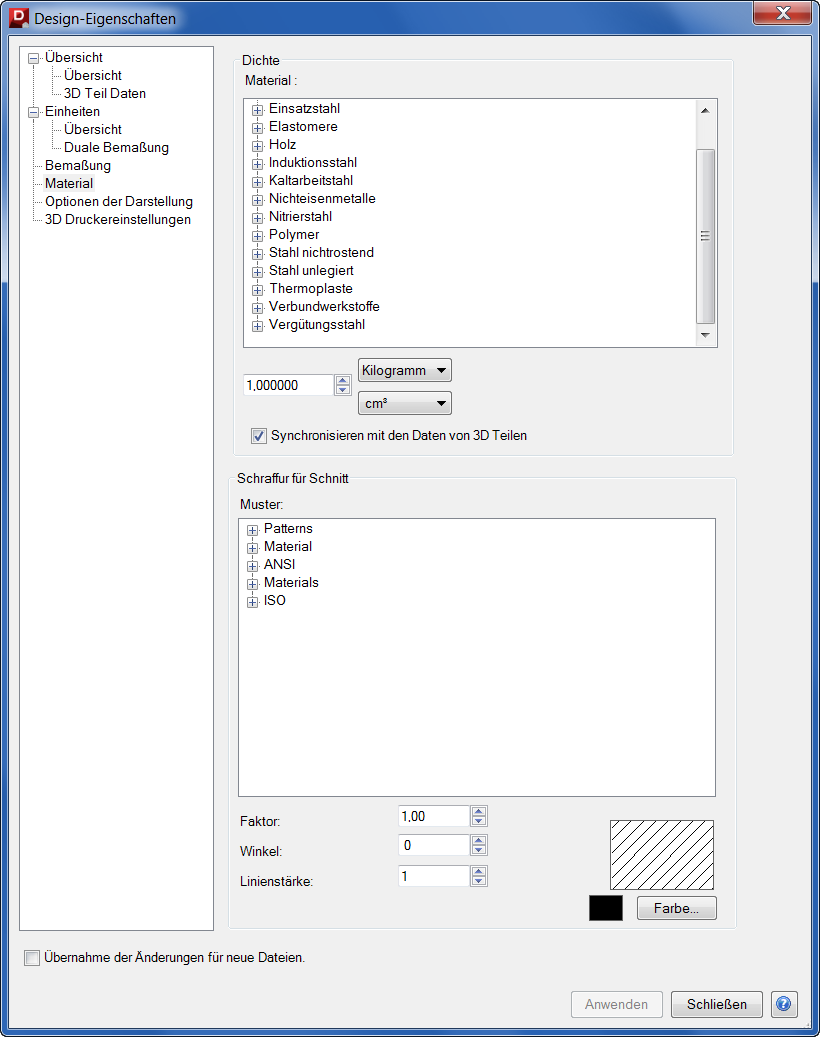The image size is (820, 1037).
Task: Select the ISO entry in Muster list
Action: point(274,601)
